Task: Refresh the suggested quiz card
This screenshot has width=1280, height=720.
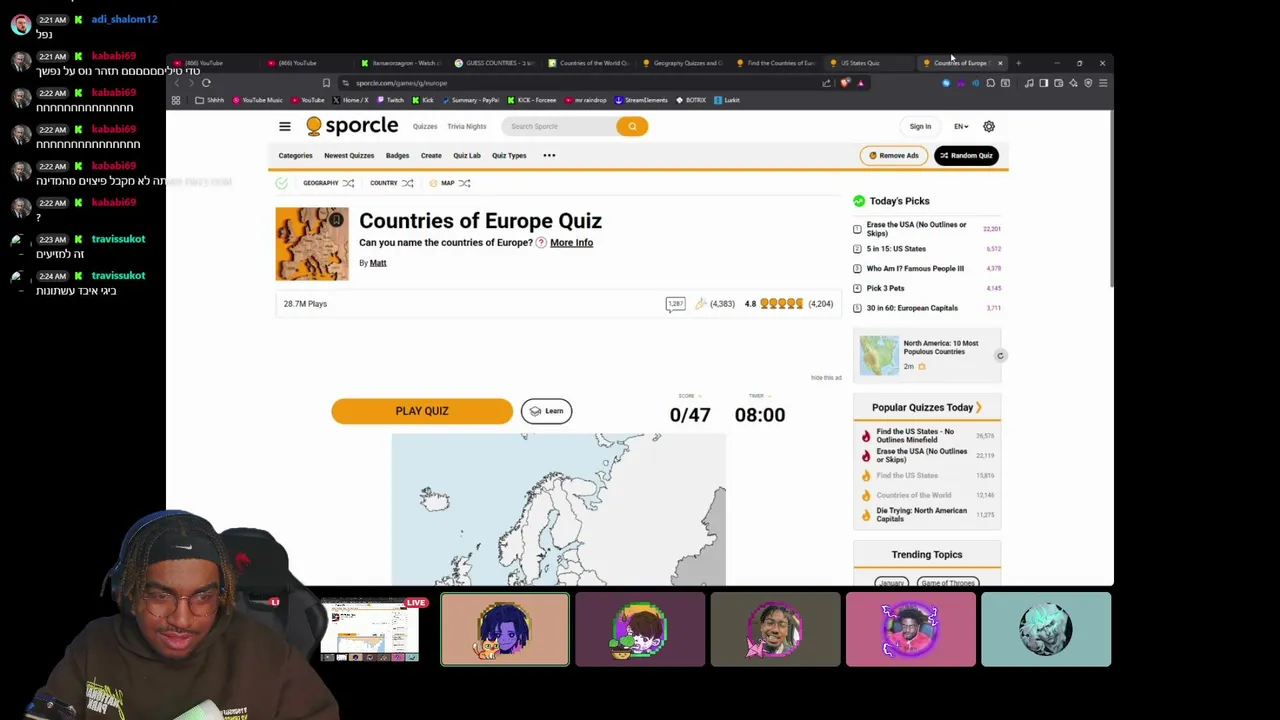Action: click(x=1000, y=356)
